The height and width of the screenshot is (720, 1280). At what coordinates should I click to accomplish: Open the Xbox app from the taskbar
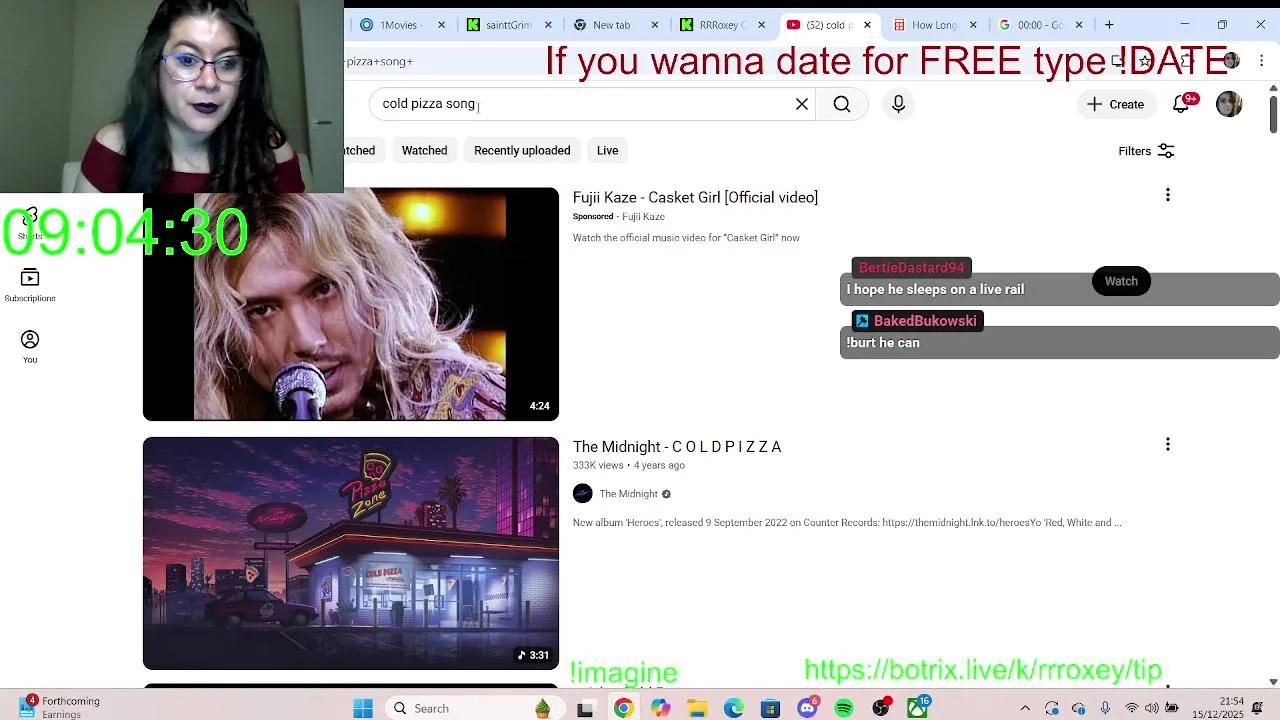(x=917, y=708)
